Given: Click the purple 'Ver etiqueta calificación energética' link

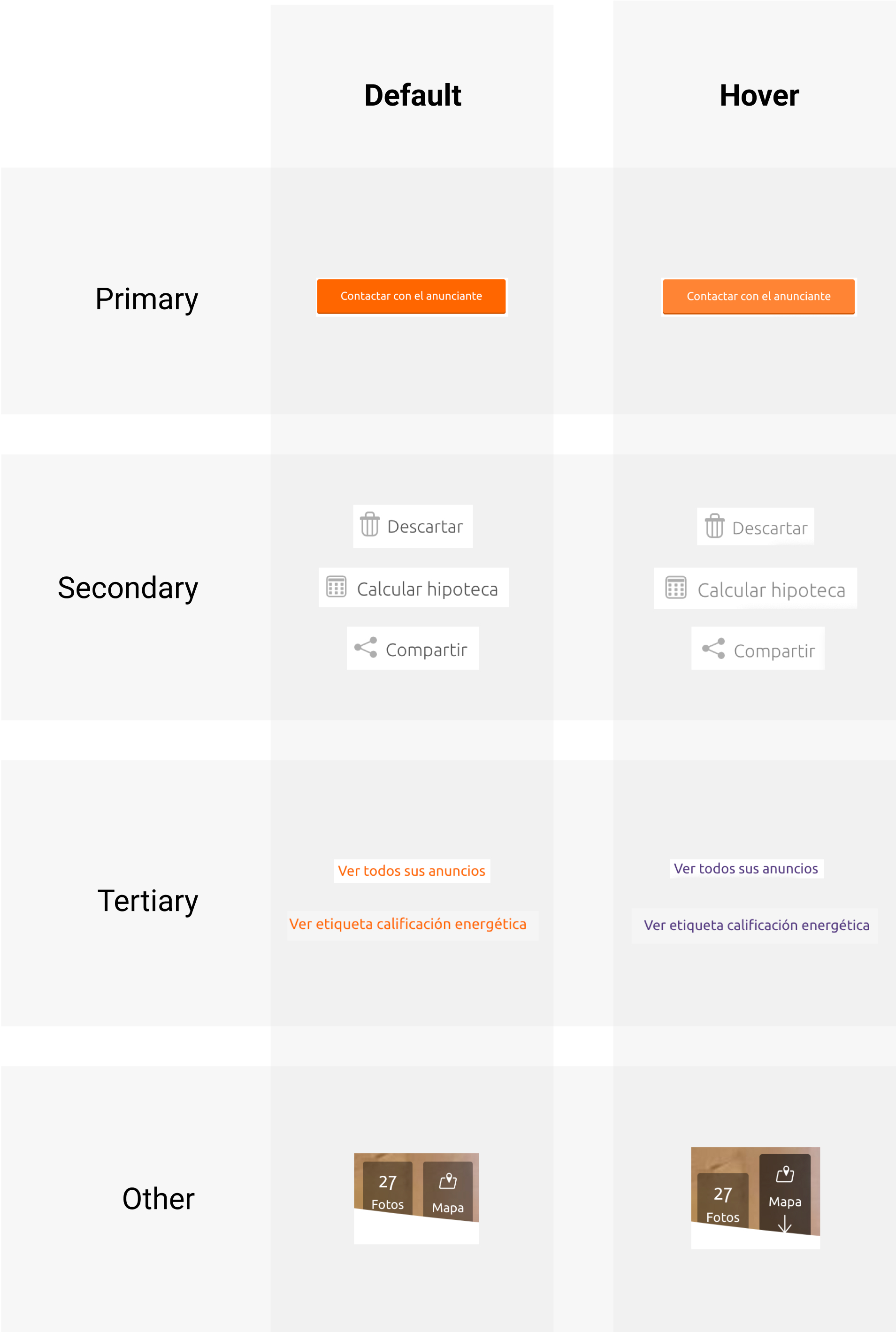Looking at the screenshot, I should click(x=756, y=925).
